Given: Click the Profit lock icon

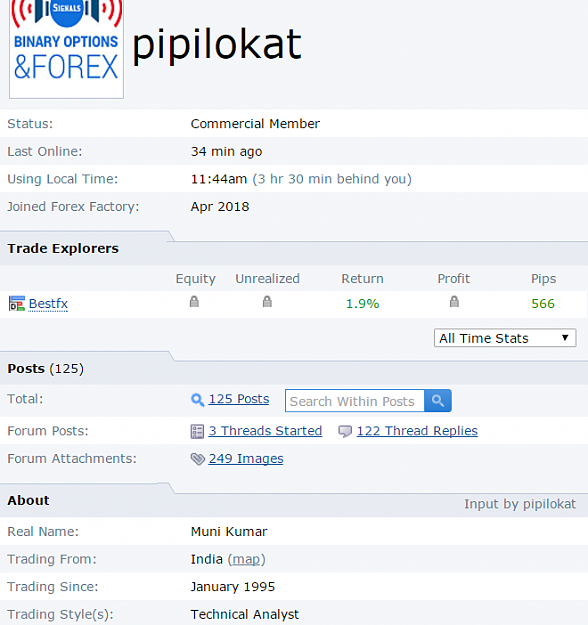Looking at the screenshot, I should point(454,301).
